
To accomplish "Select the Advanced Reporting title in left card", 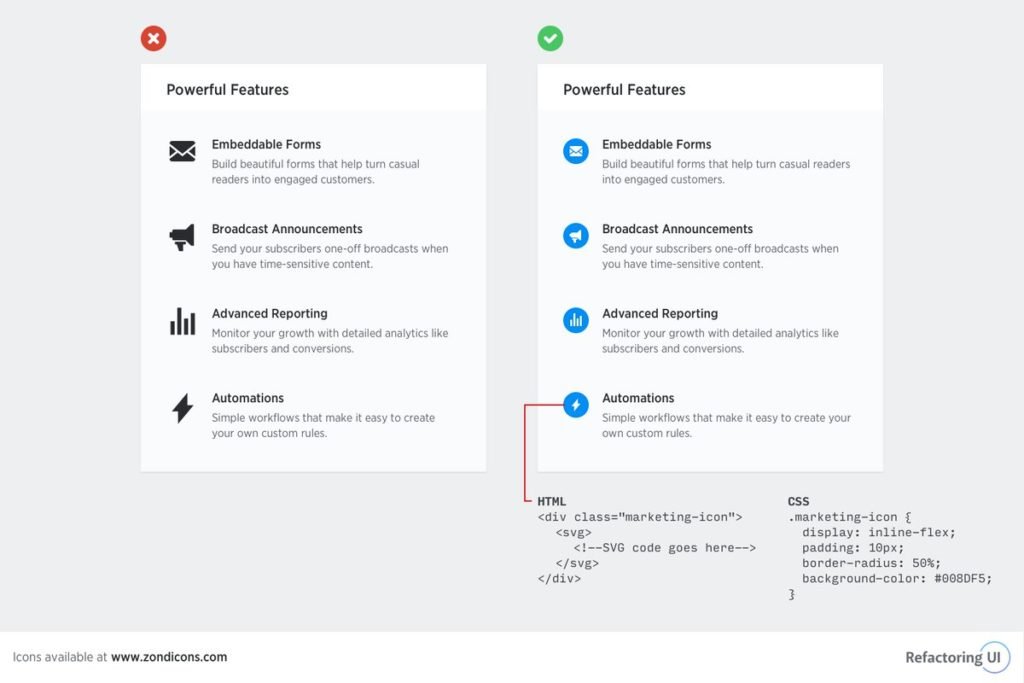I will [269, 313].
